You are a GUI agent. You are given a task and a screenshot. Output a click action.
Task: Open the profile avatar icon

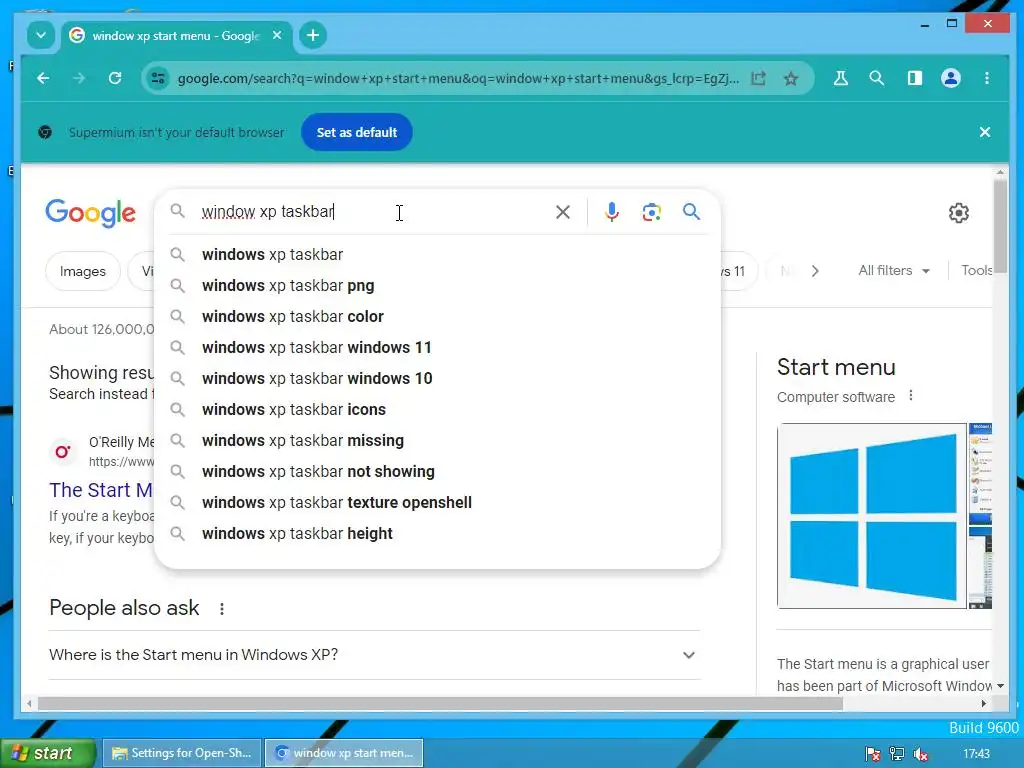tap(951, 78)
